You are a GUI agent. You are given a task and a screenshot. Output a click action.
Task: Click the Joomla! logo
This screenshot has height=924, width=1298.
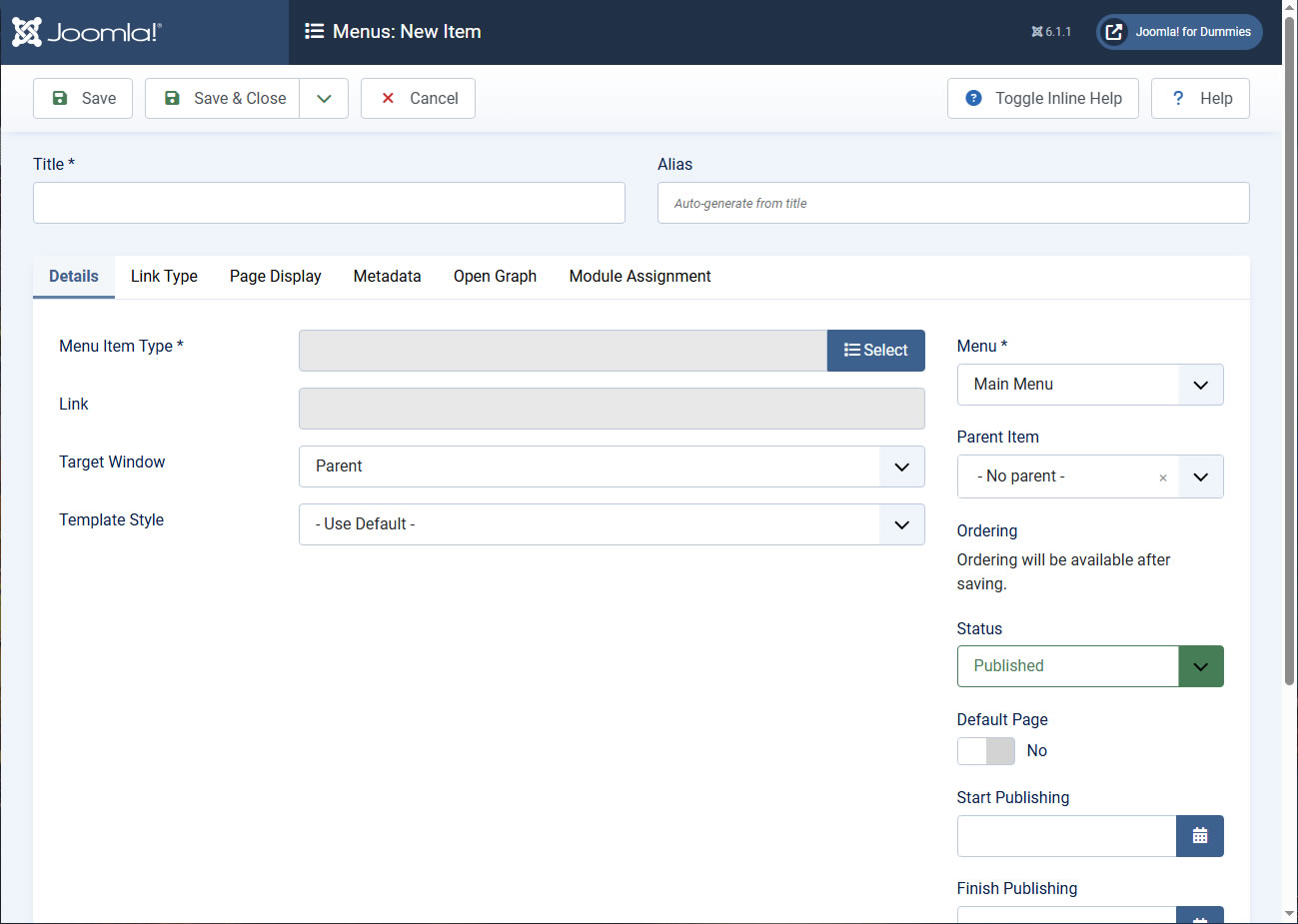86,32
